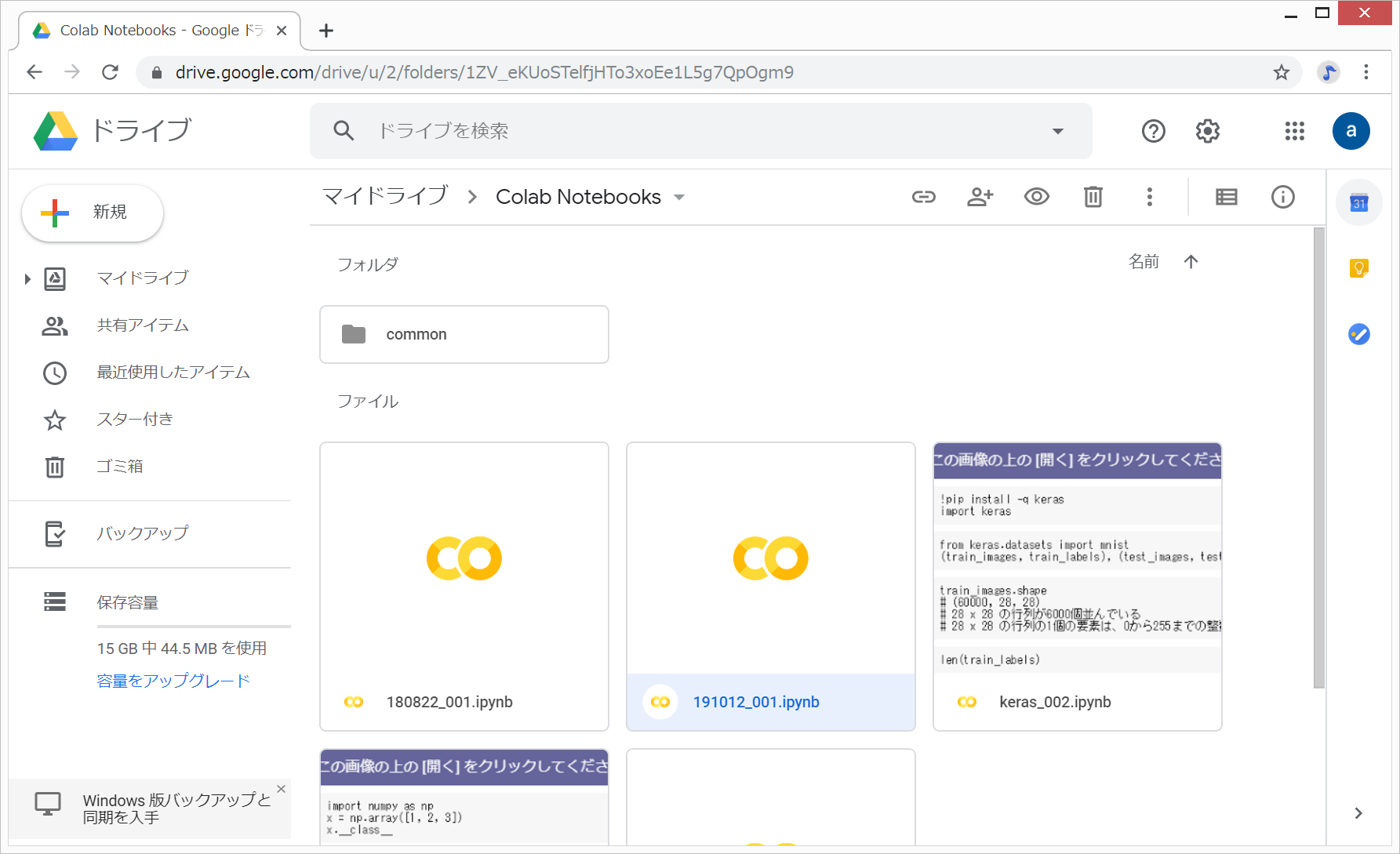Open the Colab Notebooks folder dropdown
This screenshot has width=1400, height=854.
click(x=679, y=197)
